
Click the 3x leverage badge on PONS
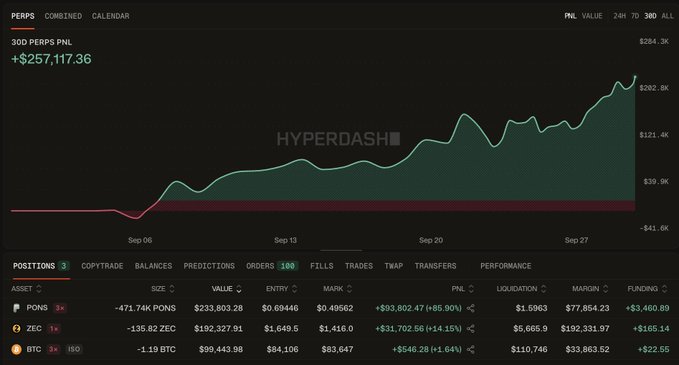[x=60, y=308]
